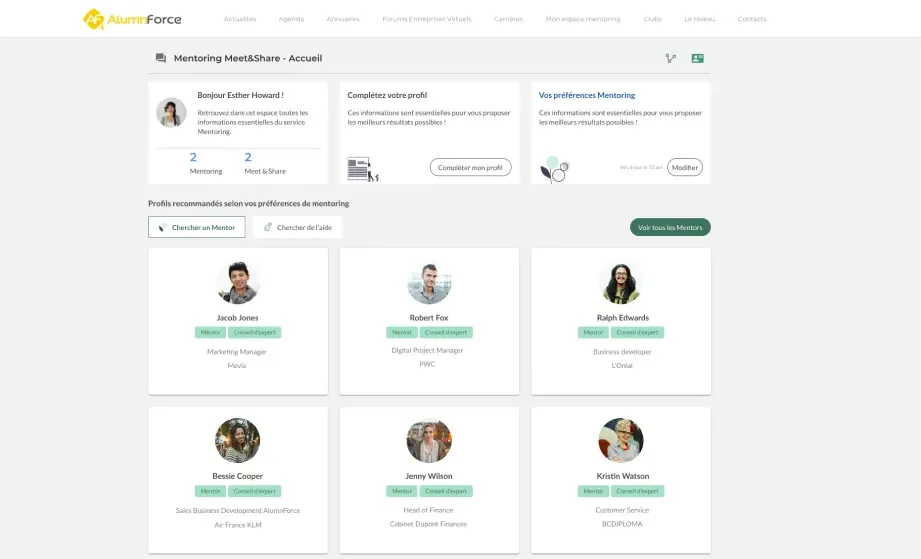This screenshot has width=921, height=559.
Task: Click the chat bubbles icon beside Mentoring title
Action: pyautogui.click(x=161, y=58)
